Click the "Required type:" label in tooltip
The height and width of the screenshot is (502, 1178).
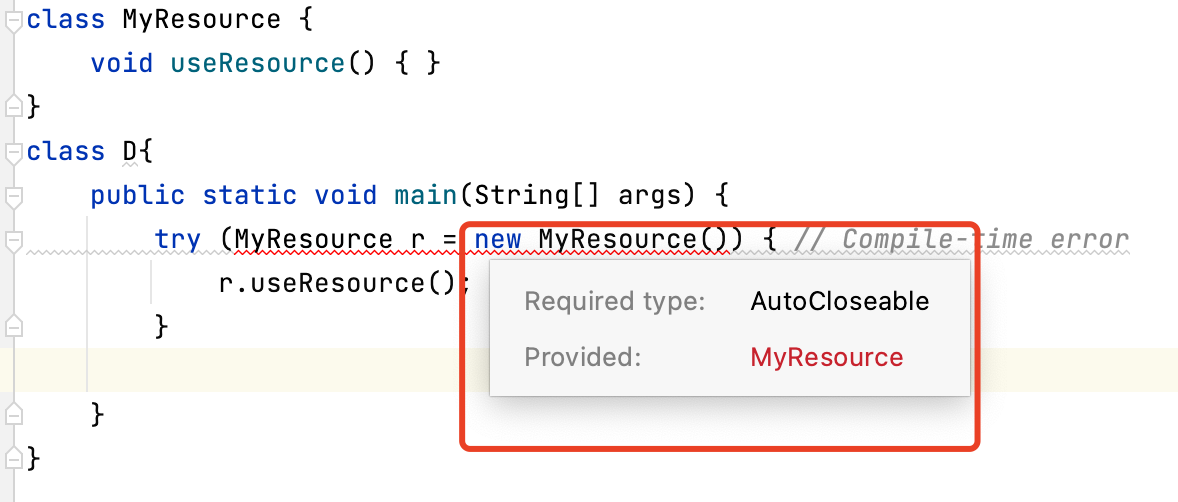pos(615,301)
